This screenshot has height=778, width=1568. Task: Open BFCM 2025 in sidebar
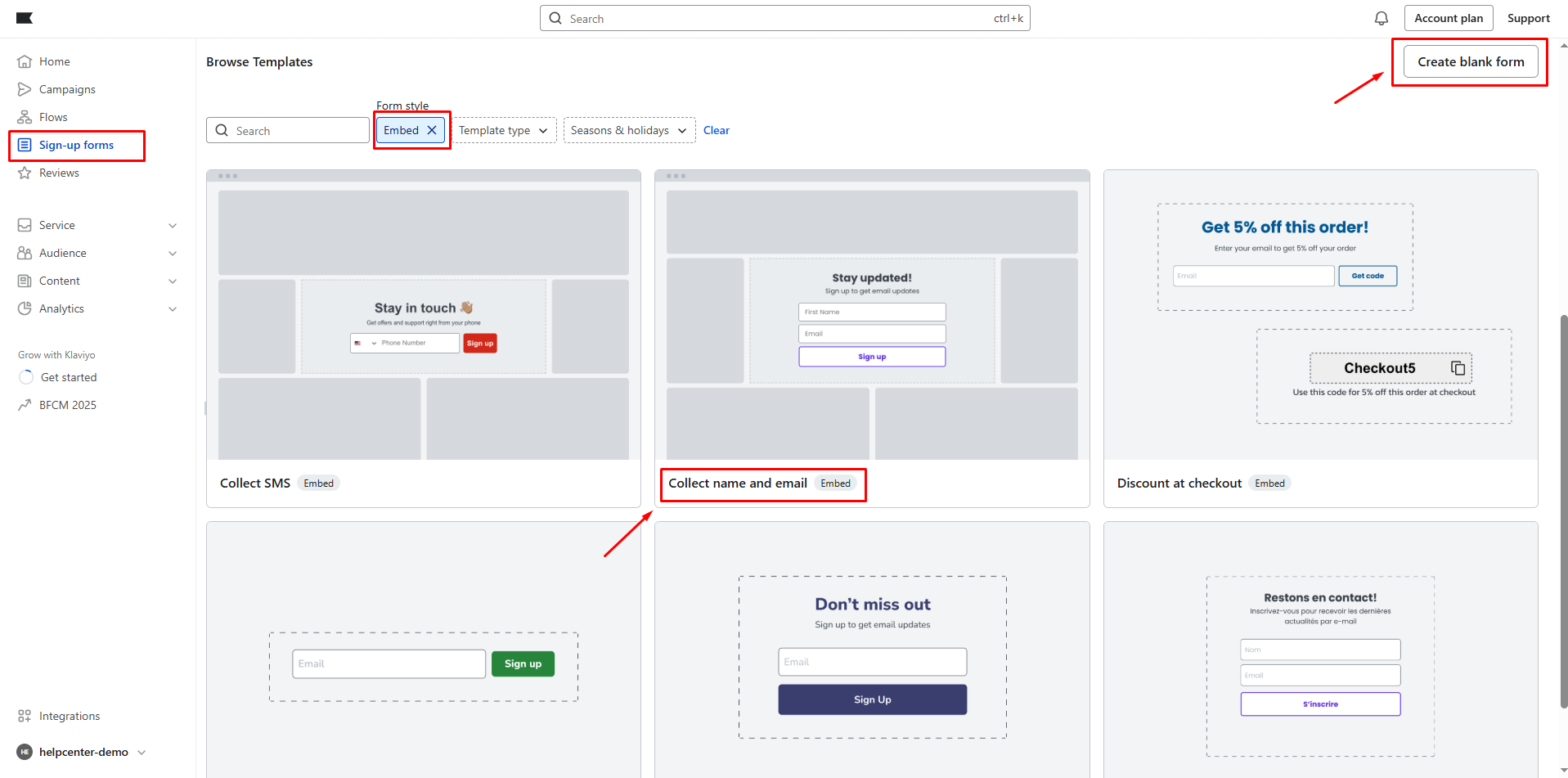(x=67, y=405)
